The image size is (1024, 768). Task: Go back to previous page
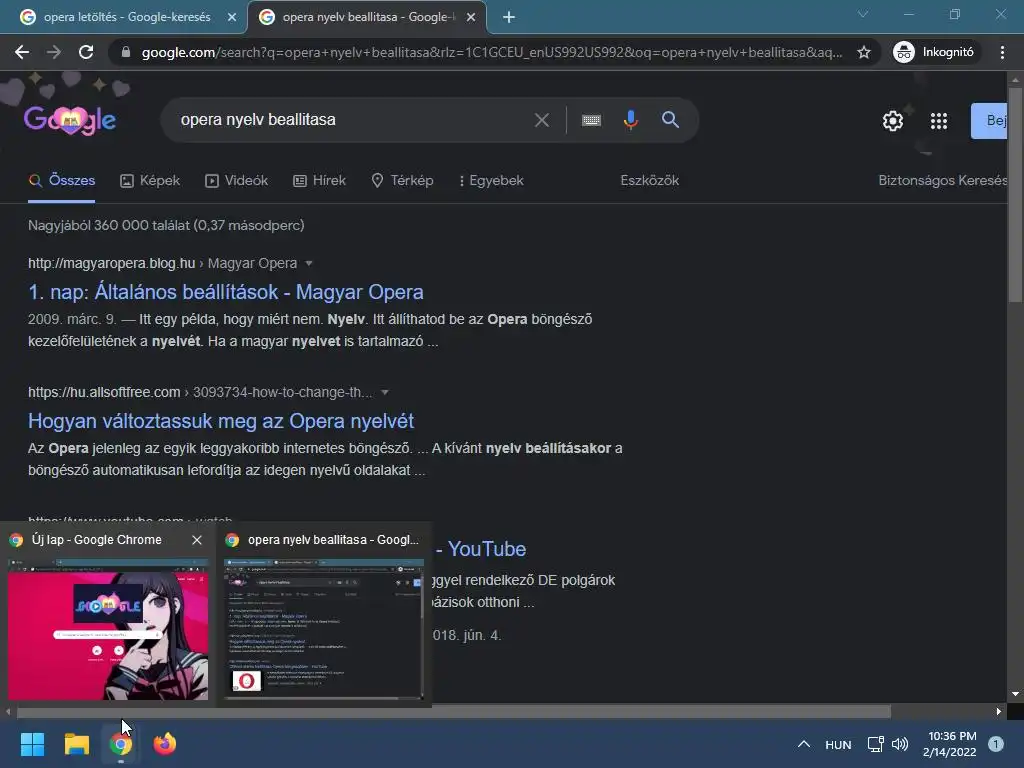tap(22, 52)
